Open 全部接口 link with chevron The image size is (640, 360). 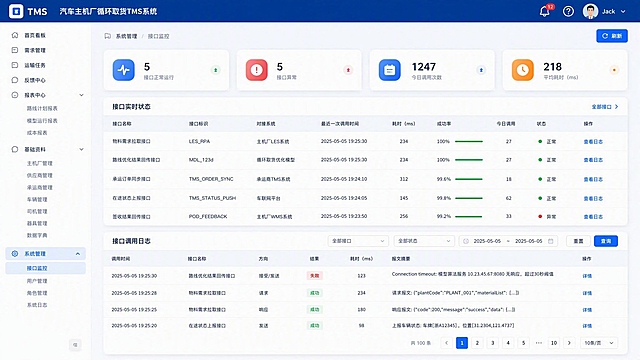(605, 107)
